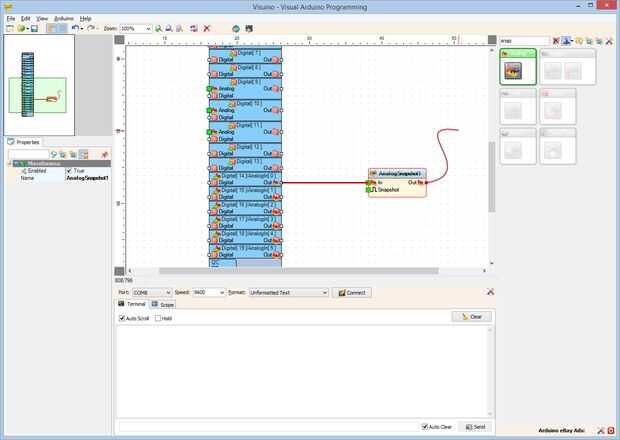The width and height of the screenshot is (620, 440).
Task: Click the Snapshot clock input pin
Action: pyautogui.click(x=368, y=190)
